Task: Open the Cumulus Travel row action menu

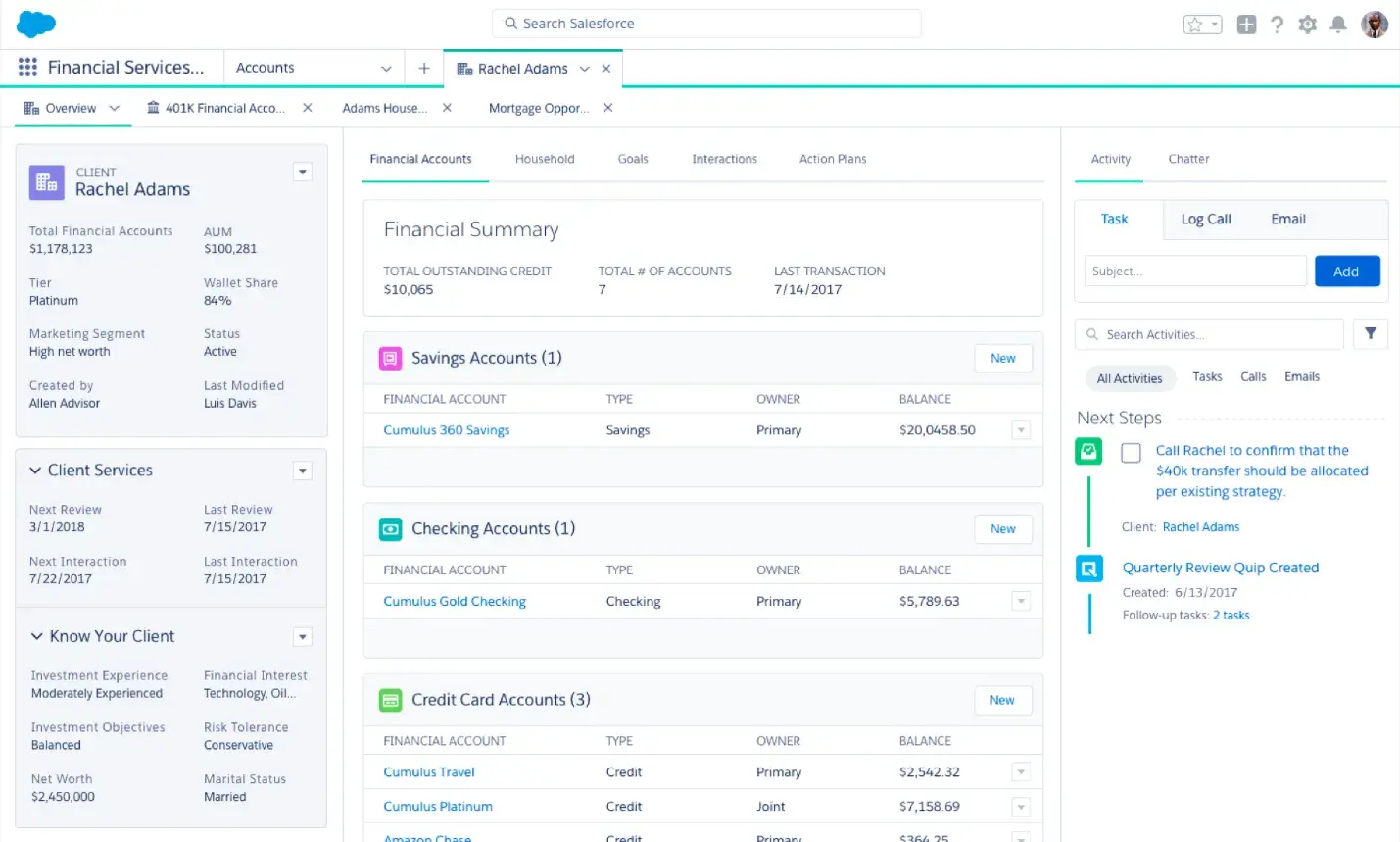Action: point(1020,771)
